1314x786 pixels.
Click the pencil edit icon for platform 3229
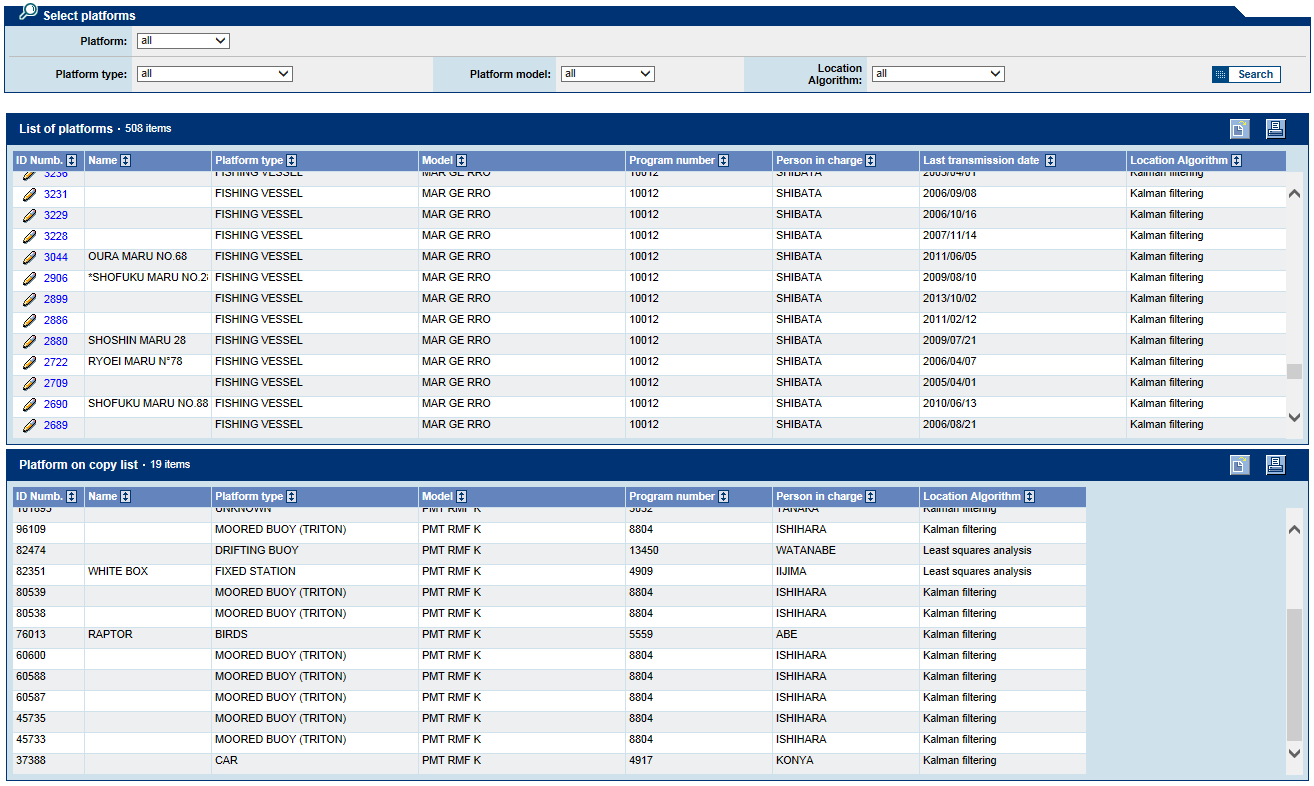coord(29,215)
